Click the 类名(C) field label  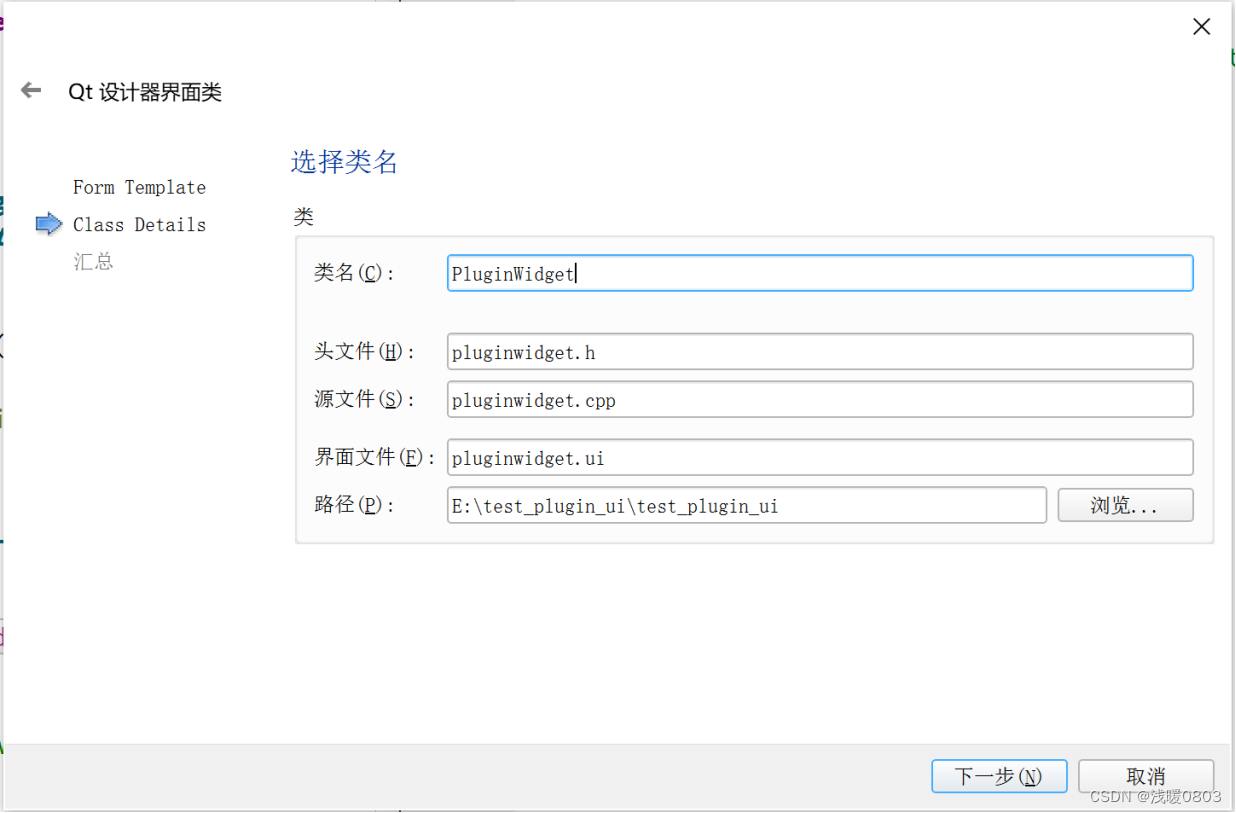352,272
